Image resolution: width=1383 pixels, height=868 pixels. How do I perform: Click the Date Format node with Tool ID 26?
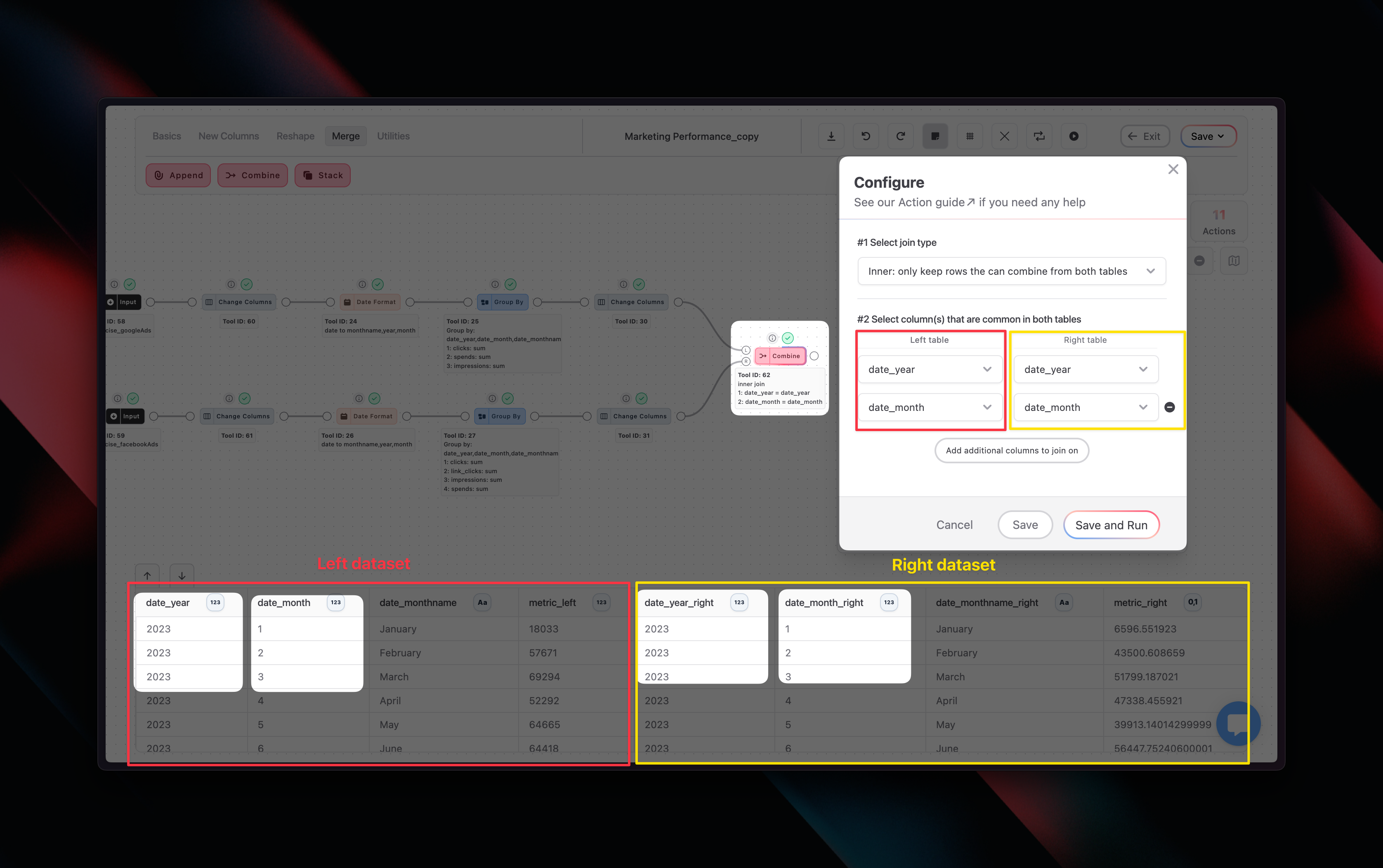tap(366, 416)
